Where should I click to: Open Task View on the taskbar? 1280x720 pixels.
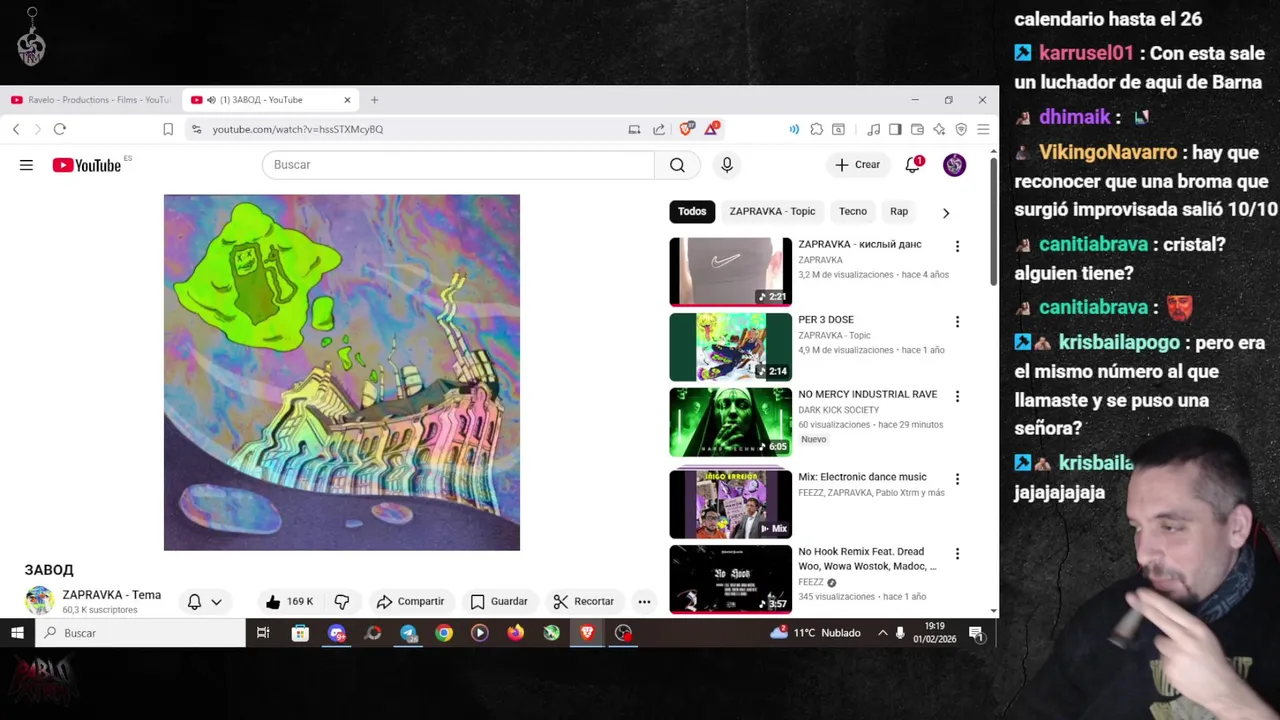coord(263,633)
